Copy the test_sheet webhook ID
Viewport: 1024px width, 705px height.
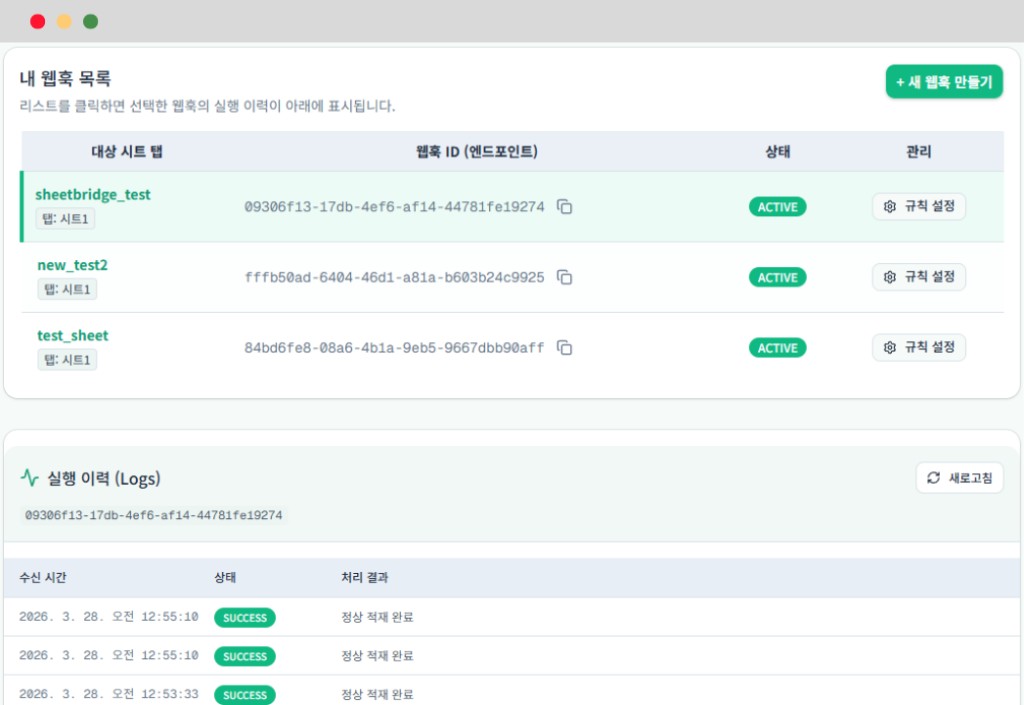564,347
